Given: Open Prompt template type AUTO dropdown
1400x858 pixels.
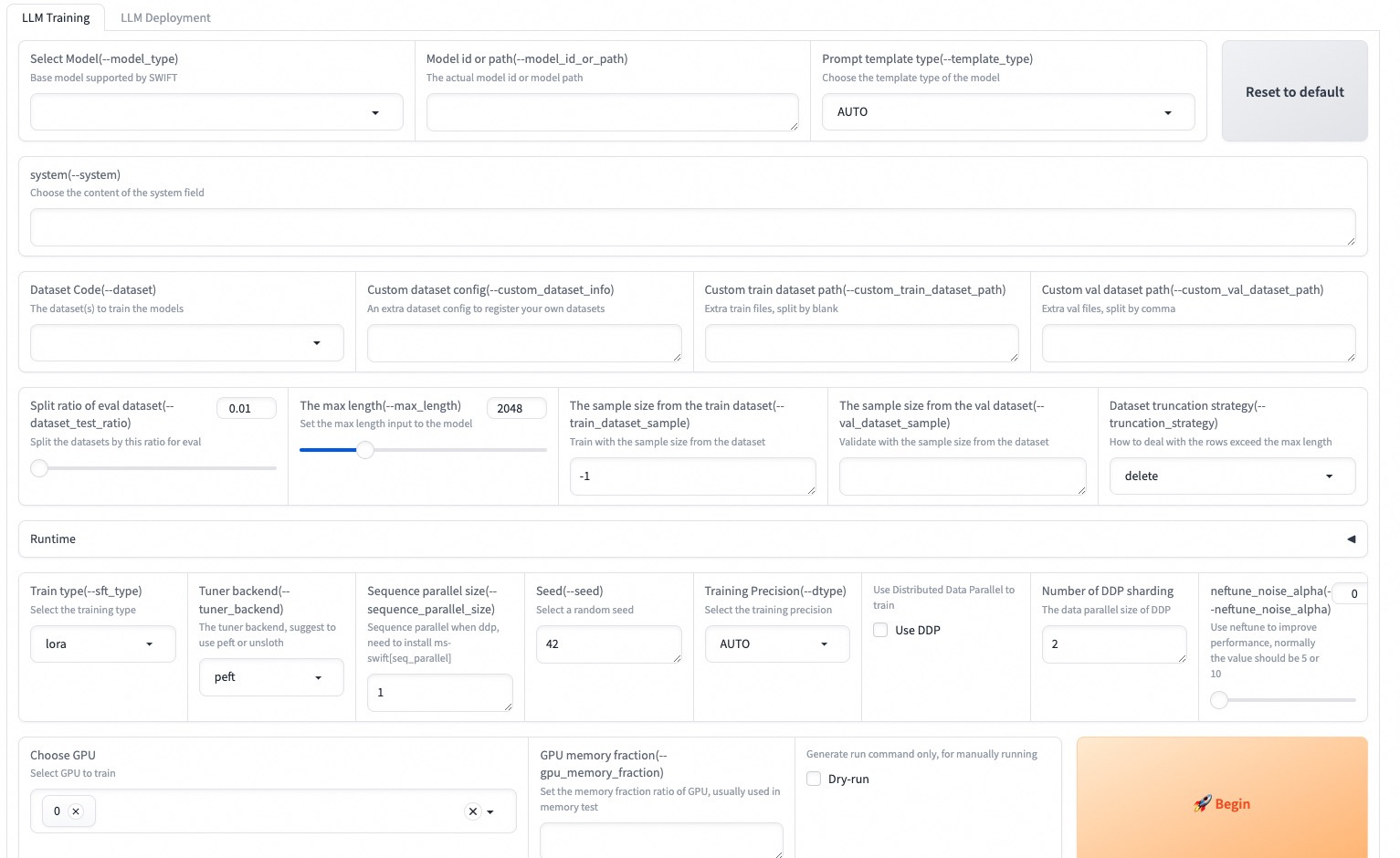Looking at the screenshot, I should point(1007,112).
